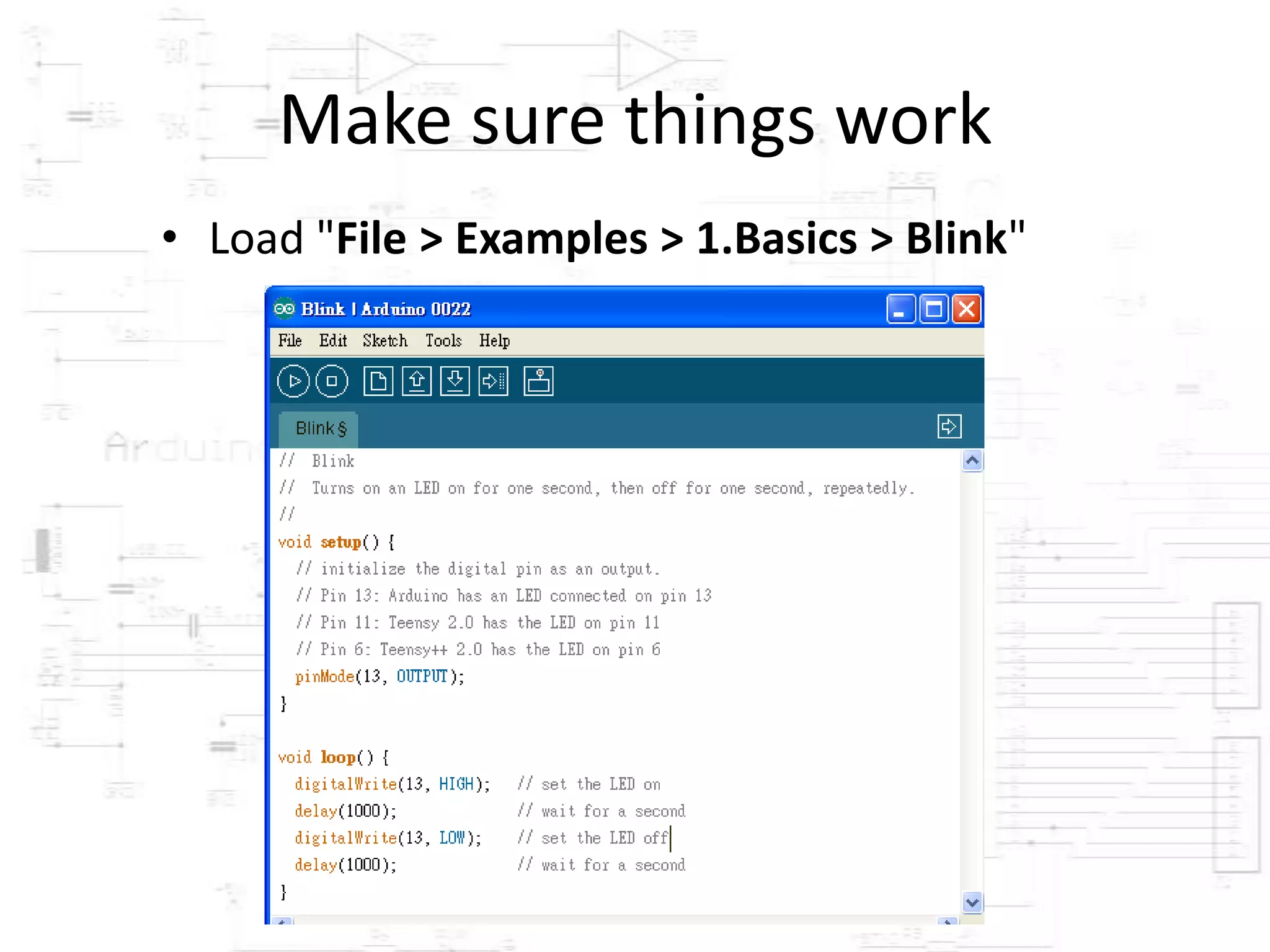Screen dimensions: 1270x952
Task: Create a new sketch with New icon
Action: click(378, 381)
